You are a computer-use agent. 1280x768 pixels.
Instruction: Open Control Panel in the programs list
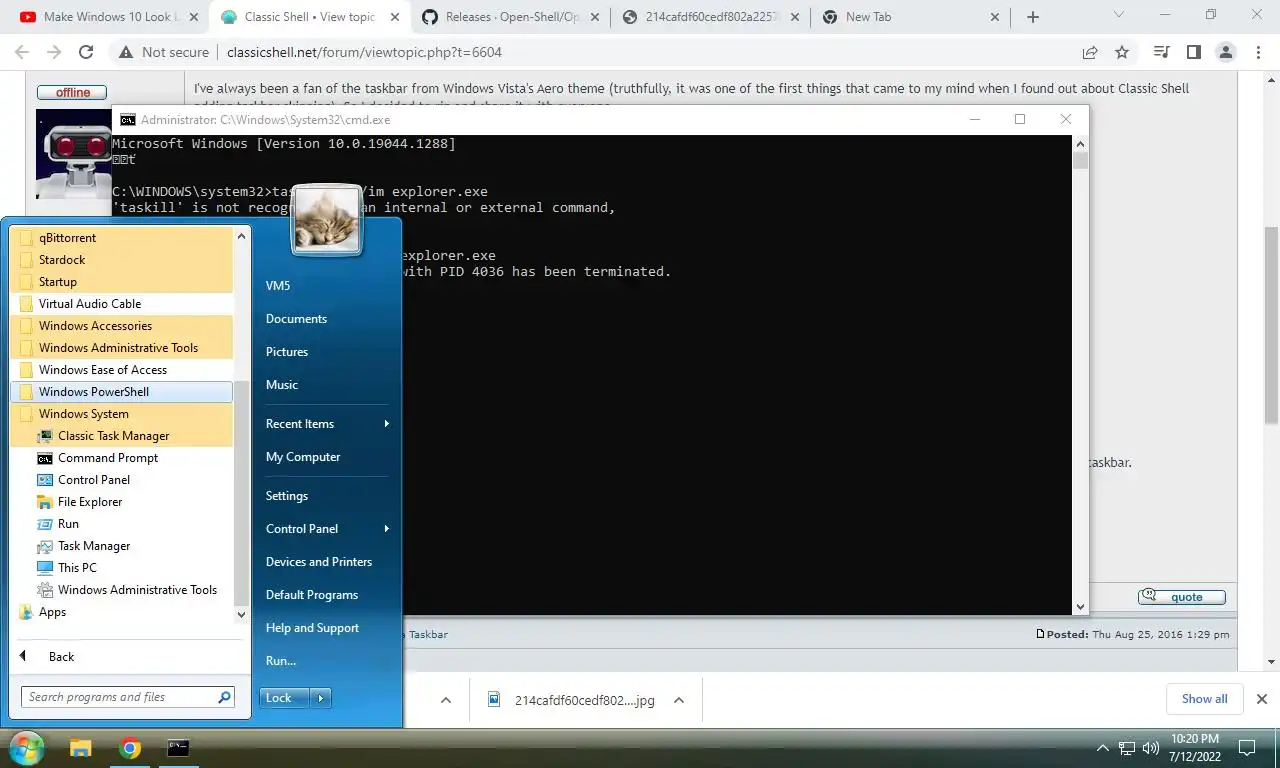[x=94, y=480]
